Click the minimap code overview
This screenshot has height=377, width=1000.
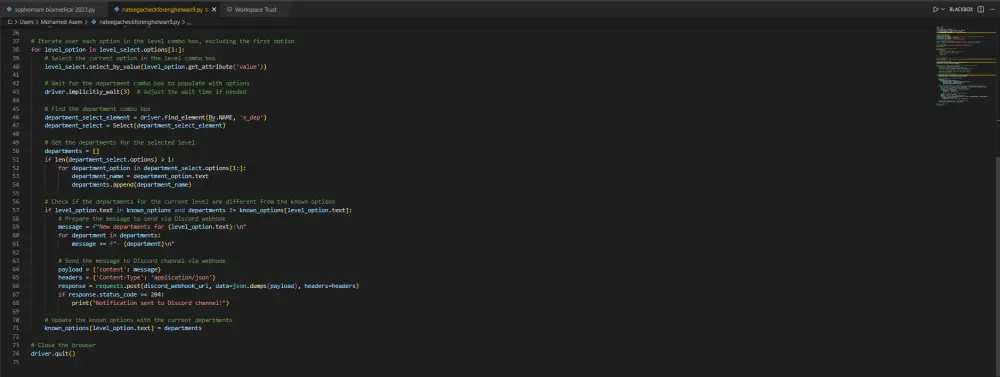(x=965, y=67)
